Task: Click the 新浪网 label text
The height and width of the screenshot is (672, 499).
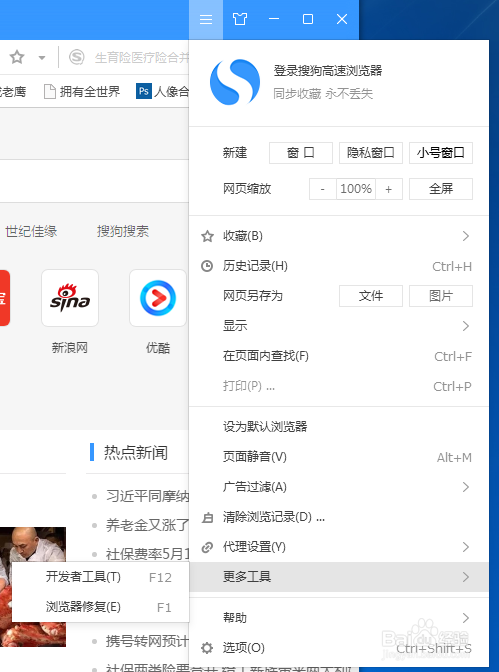Action: point(70,348)
